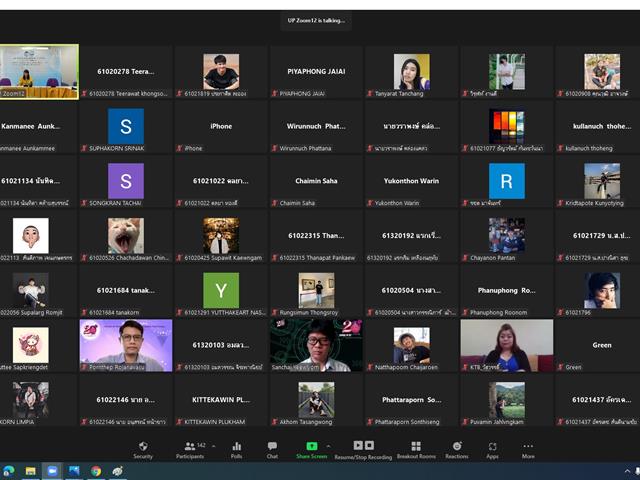
Task: Select the Phanuphong Roonom name tile
Action: tap(507, 291)
